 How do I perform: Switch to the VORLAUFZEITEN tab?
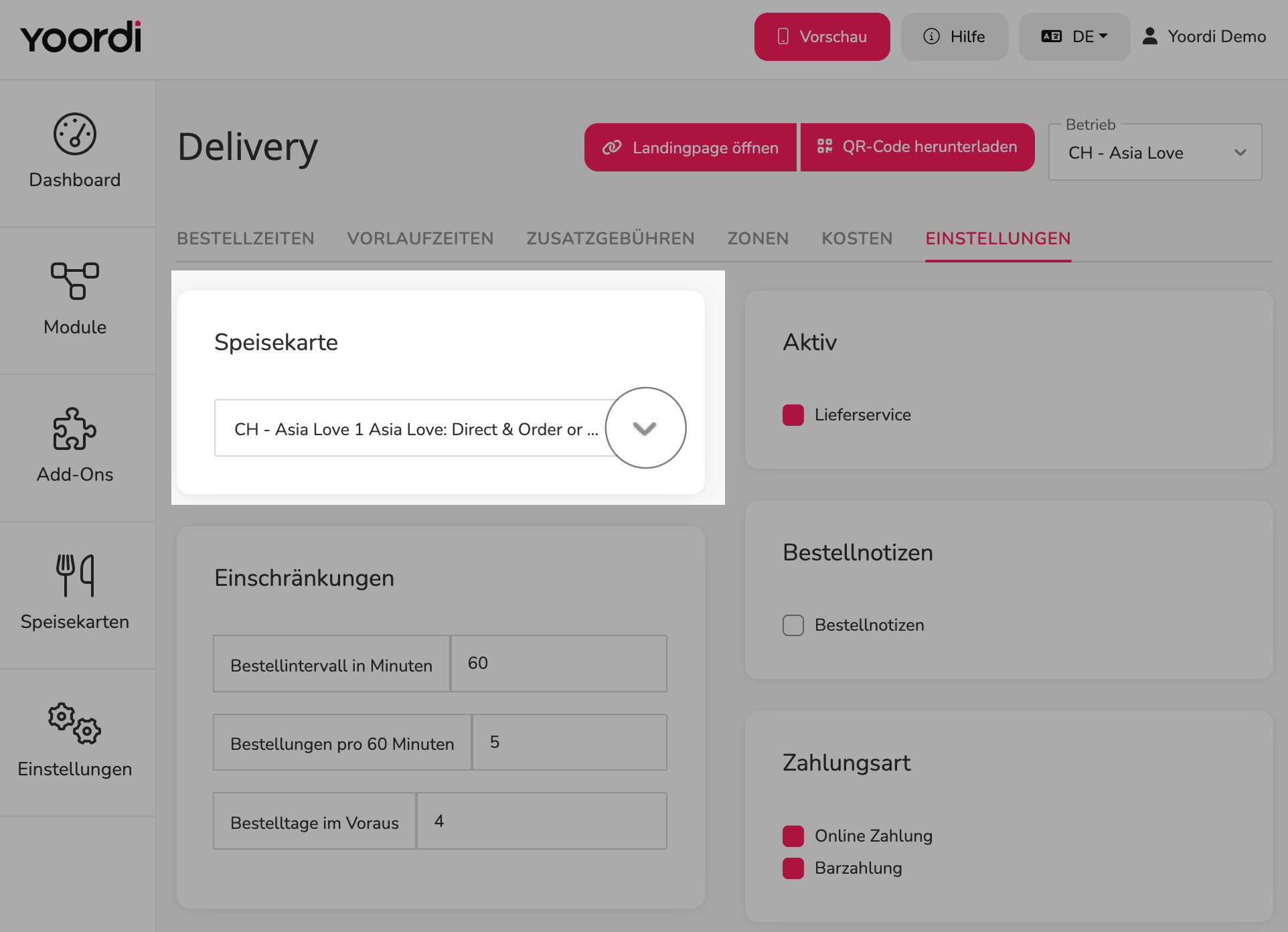420,238
